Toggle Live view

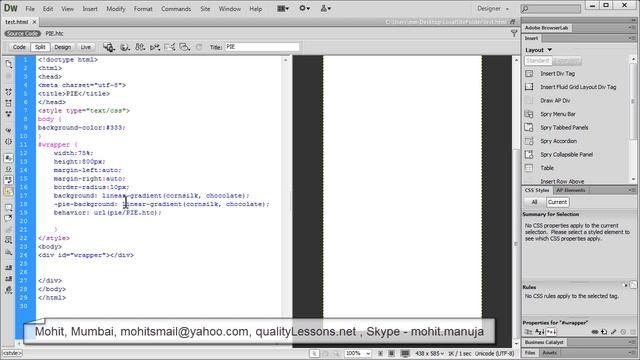[x=86, y=47]
